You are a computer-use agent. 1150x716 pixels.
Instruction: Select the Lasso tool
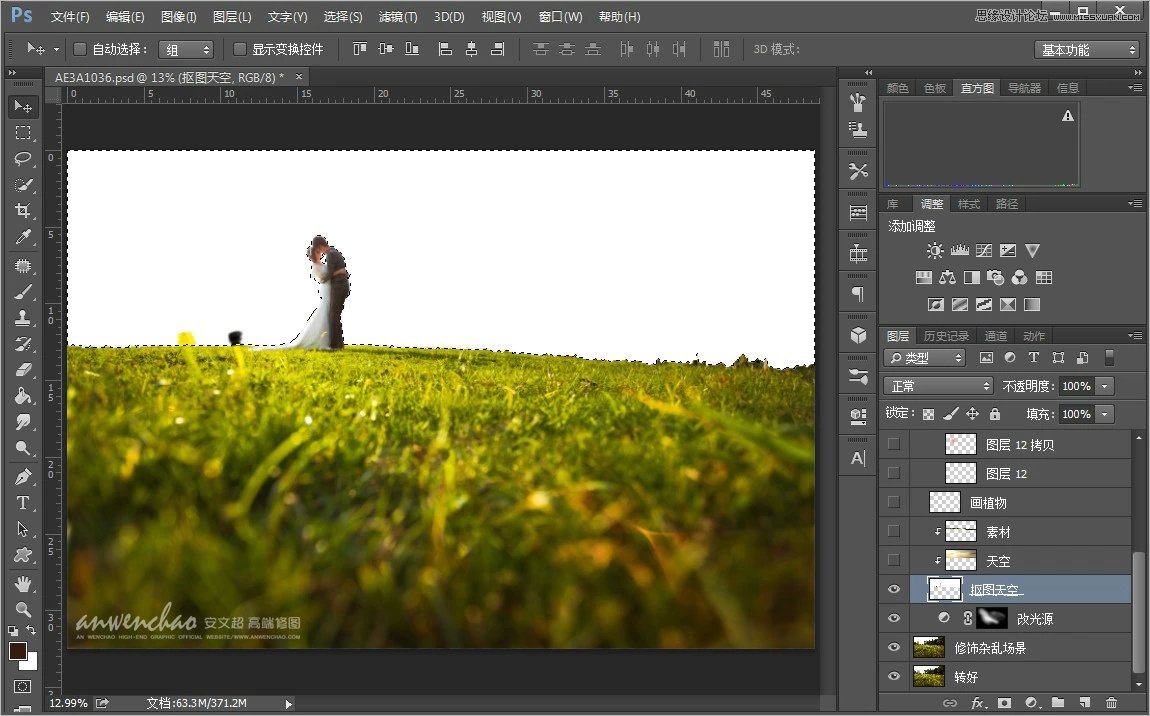click(23, 159)
